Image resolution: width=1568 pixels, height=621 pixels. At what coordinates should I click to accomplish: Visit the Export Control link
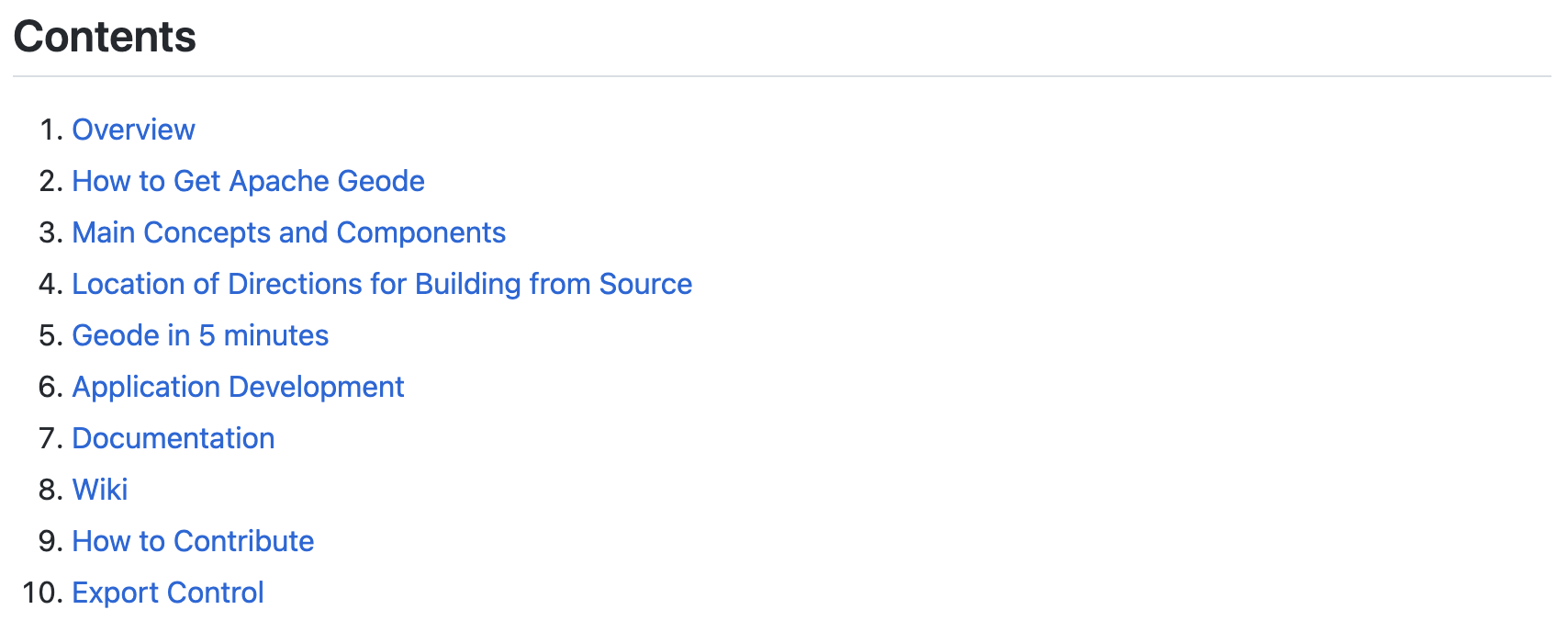point(168,593)
